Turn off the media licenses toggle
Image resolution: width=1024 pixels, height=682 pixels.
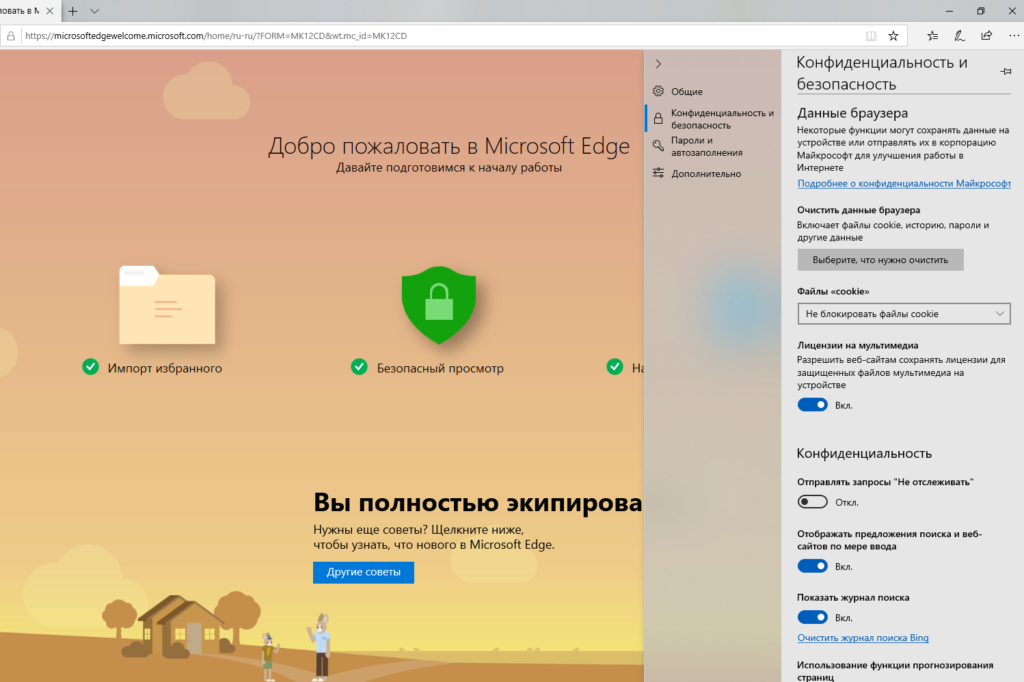tap(812, 405)
